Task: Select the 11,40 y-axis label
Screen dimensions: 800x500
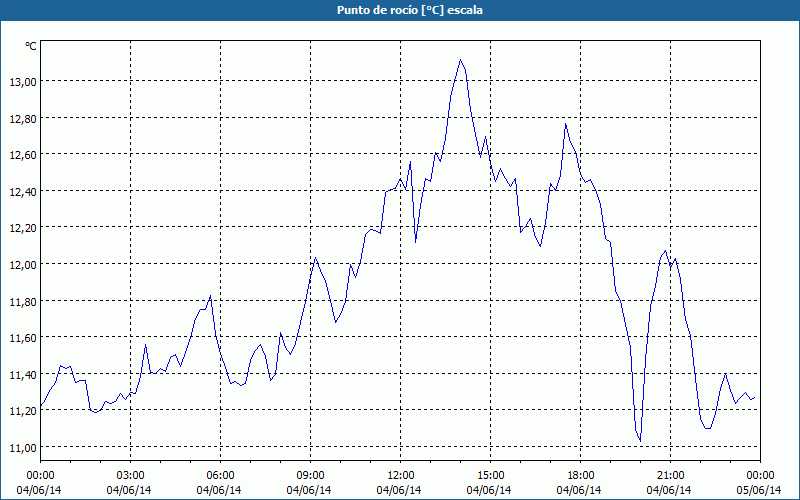Action: (x=23, y=374)
